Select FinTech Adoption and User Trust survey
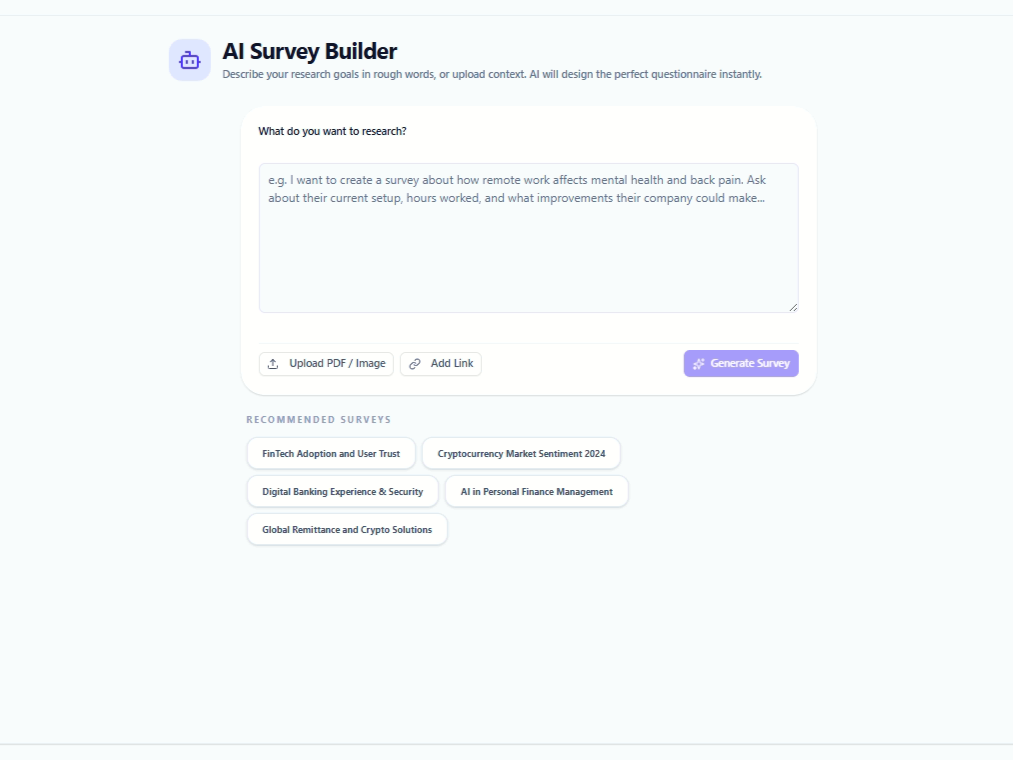 331,454
